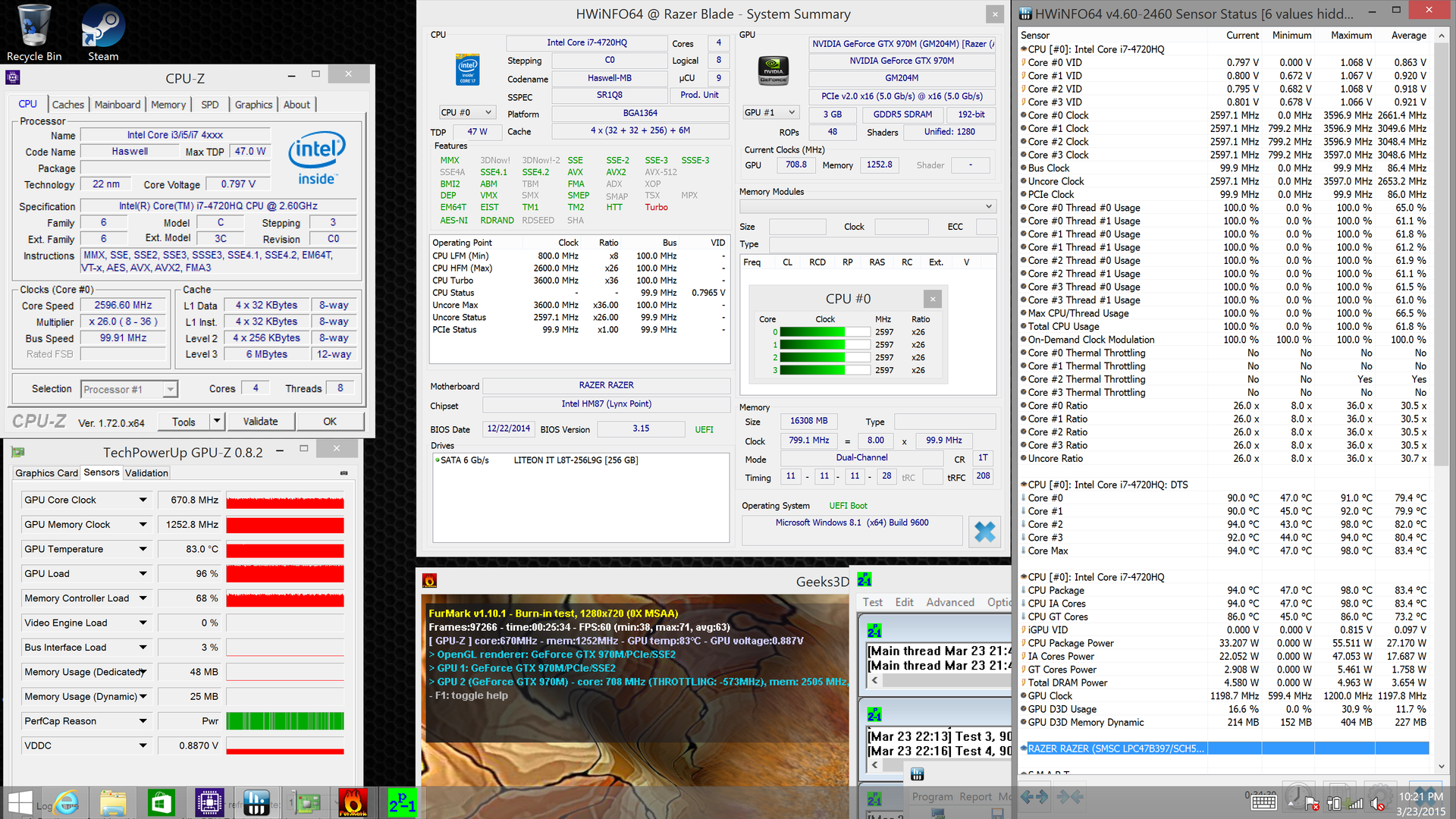Screen dimensions: 1456x819
Task: Click the HWiNFO64 Sensor Status title icon
Action: click(1025, 13)
